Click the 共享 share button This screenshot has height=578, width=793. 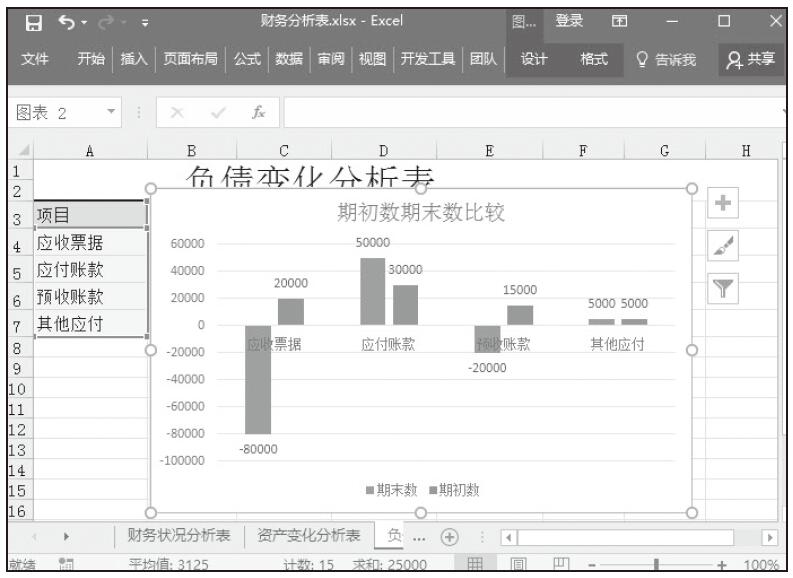click(x=752, y=60)
